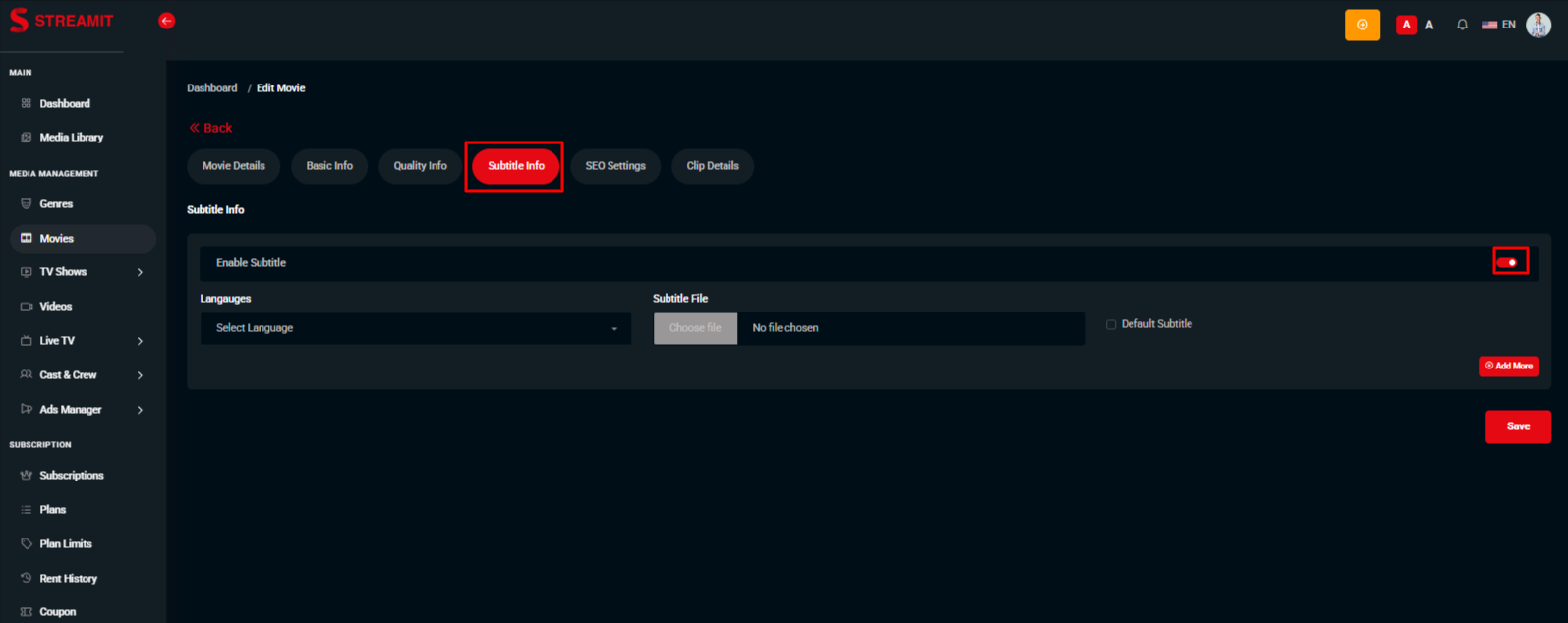Click the orange plus icon in header
Viewport: 1568px width, 623px height.
pos(1362,25)
